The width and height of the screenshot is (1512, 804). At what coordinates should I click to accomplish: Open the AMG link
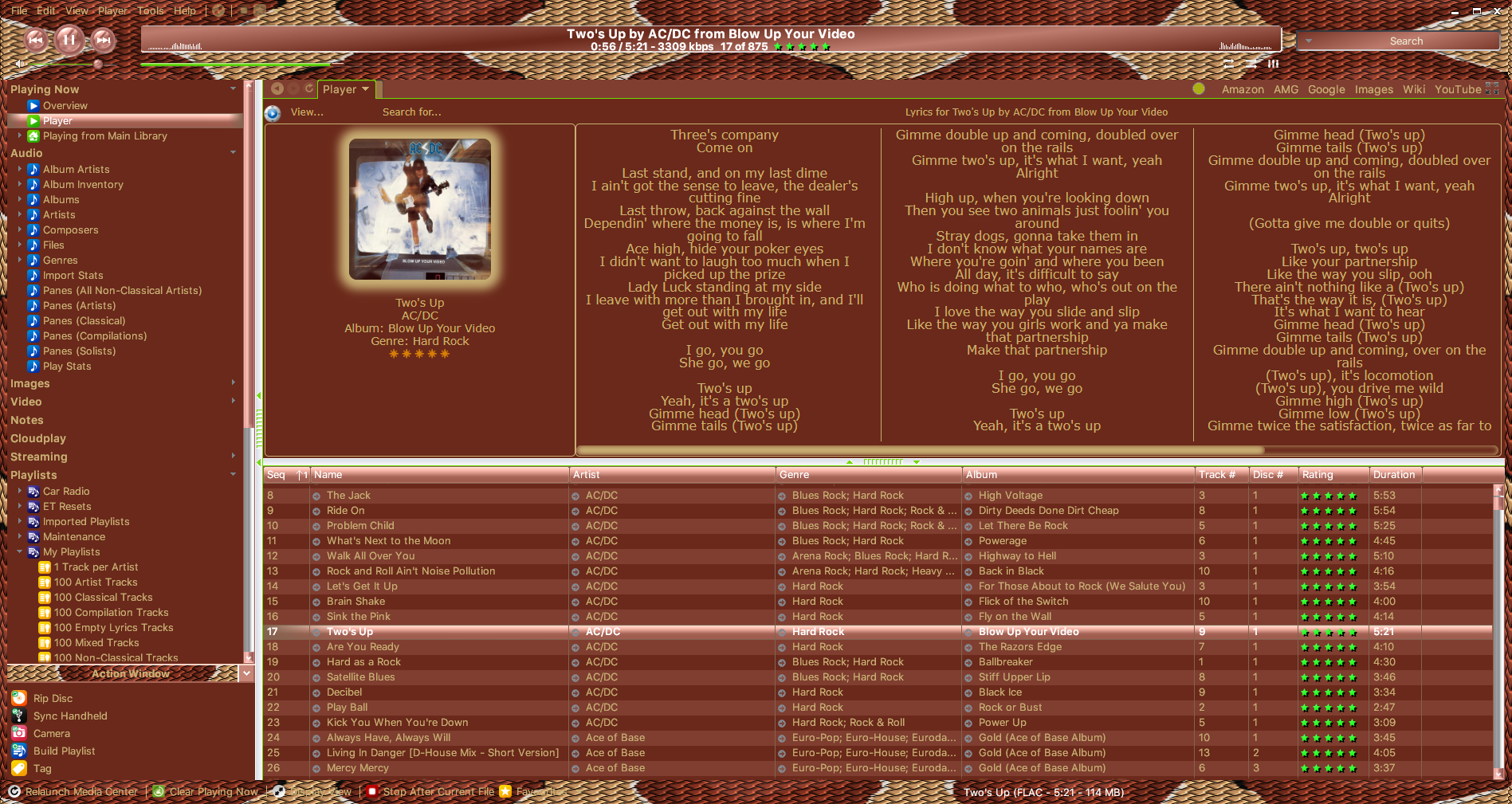[x=1286, y=89]
